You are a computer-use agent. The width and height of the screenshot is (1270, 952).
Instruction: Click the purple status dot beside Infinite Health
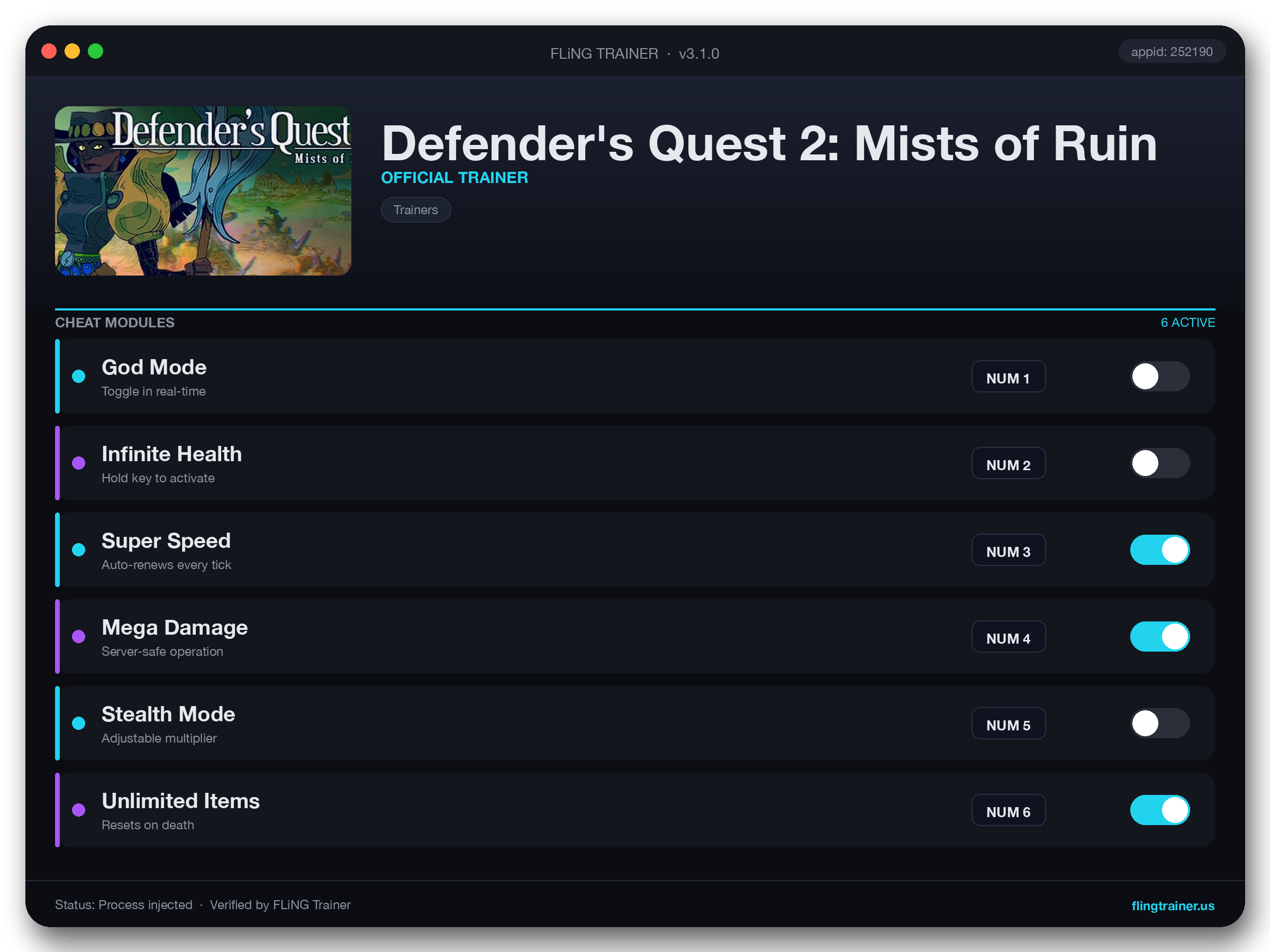coord(79,463)
